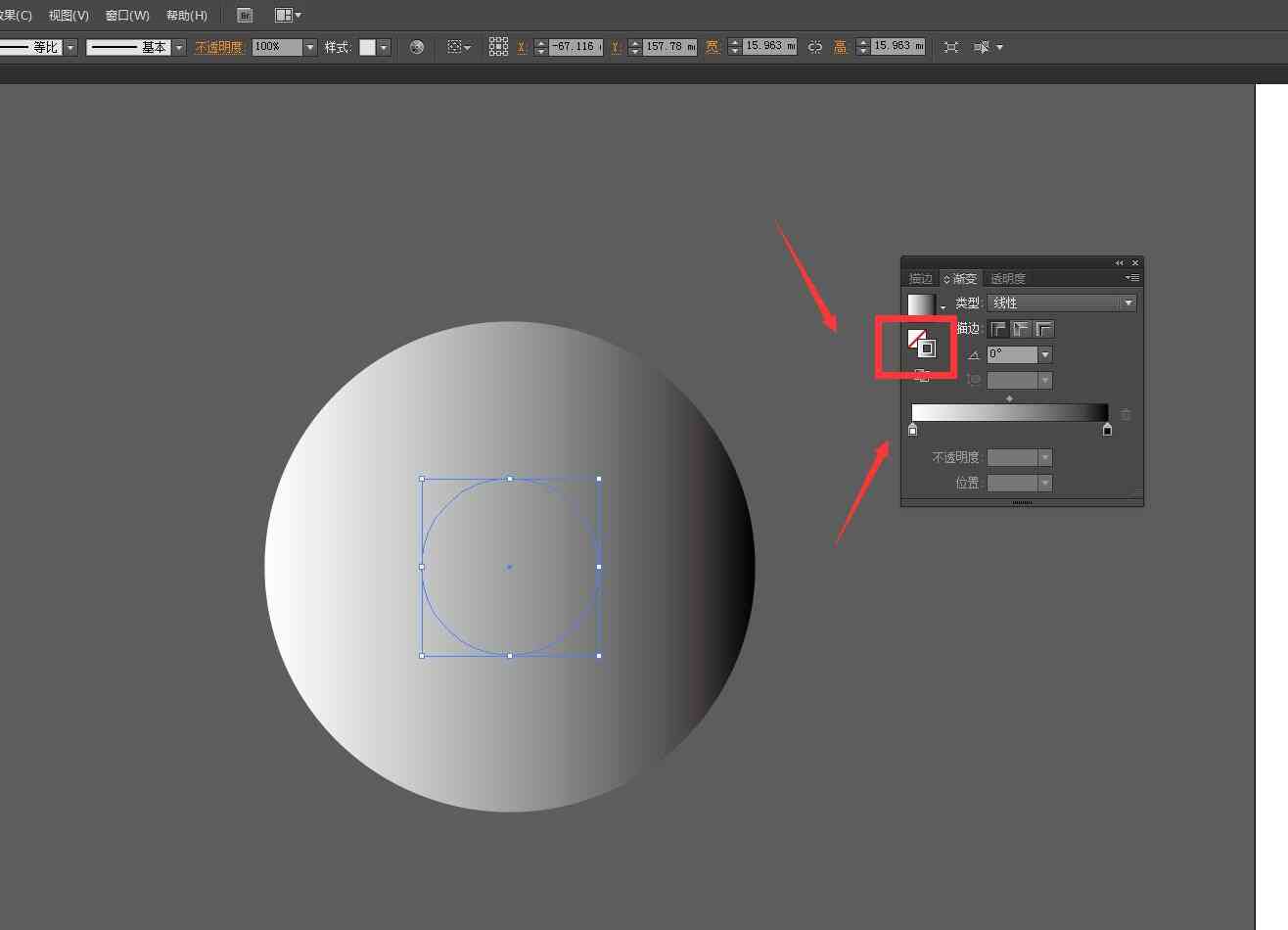The width and height of the screenshot is (1288, 930).
Task: Click the X value field -67.116
Action: tap(575, 47)
